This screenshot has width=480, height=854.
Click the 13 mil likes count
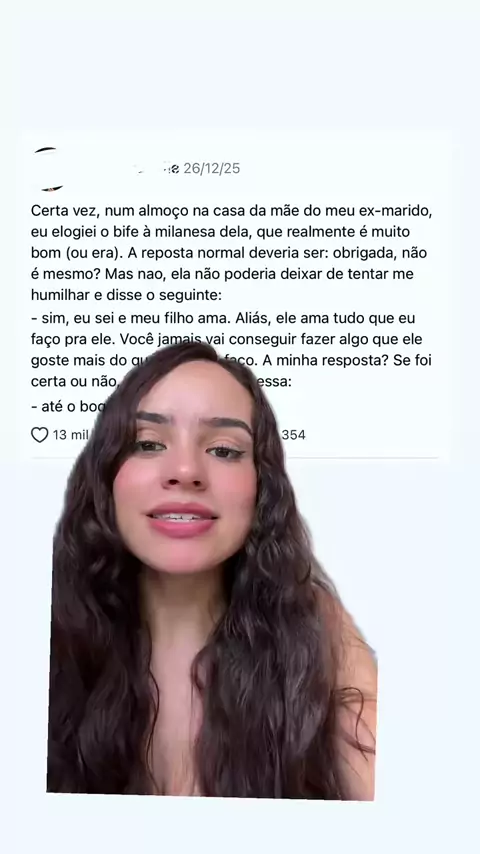(x=70, y=435)
